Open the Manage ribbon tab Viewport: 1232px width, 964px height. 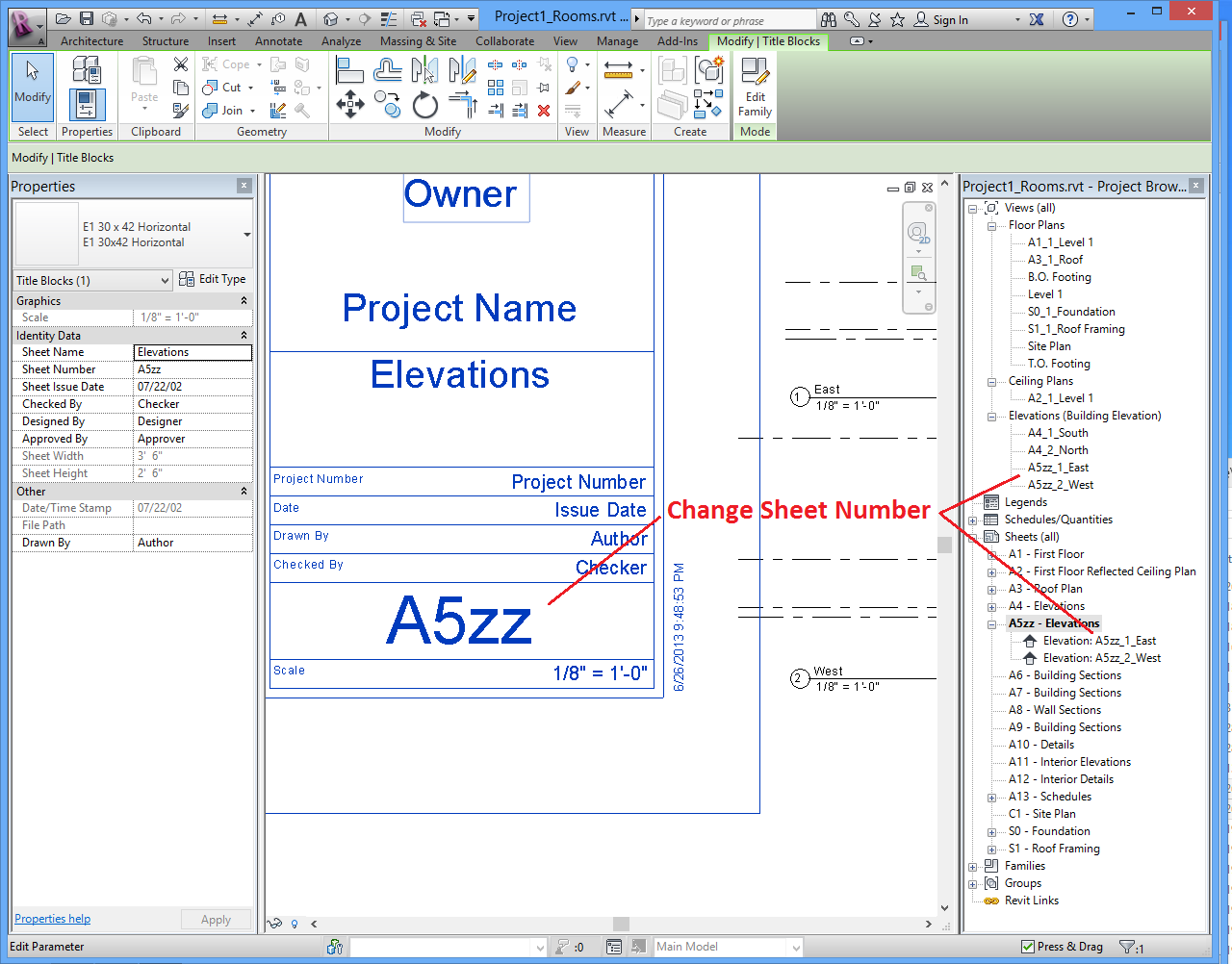617,41
